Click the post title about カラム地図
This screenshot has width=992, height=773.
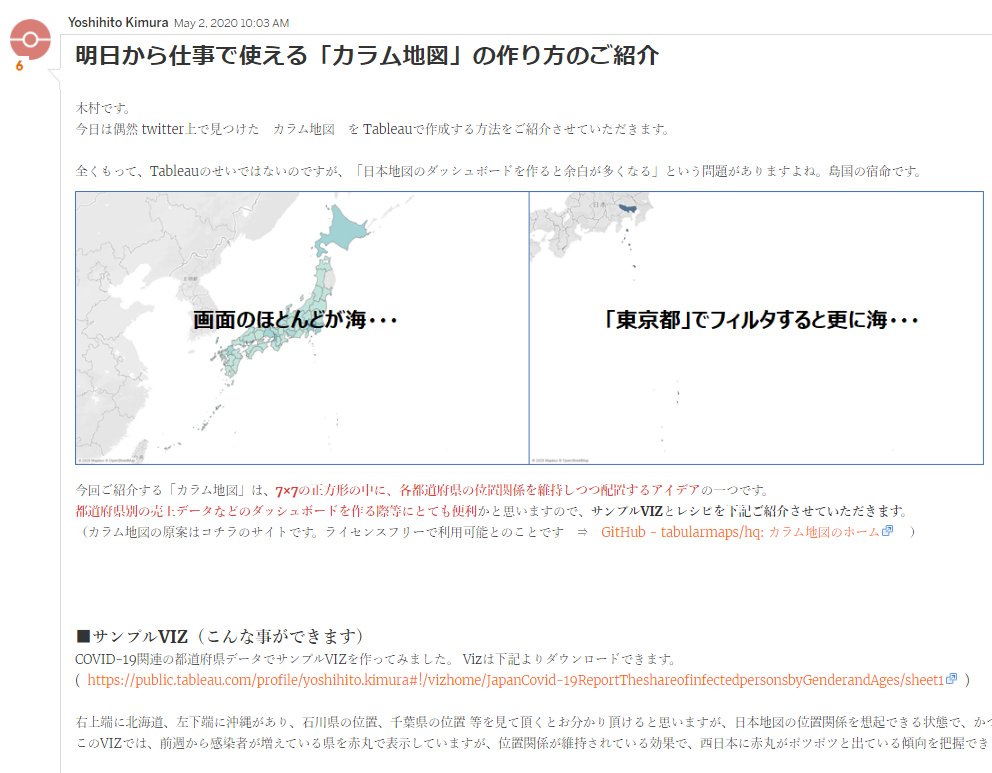click(x=367, y=56)
